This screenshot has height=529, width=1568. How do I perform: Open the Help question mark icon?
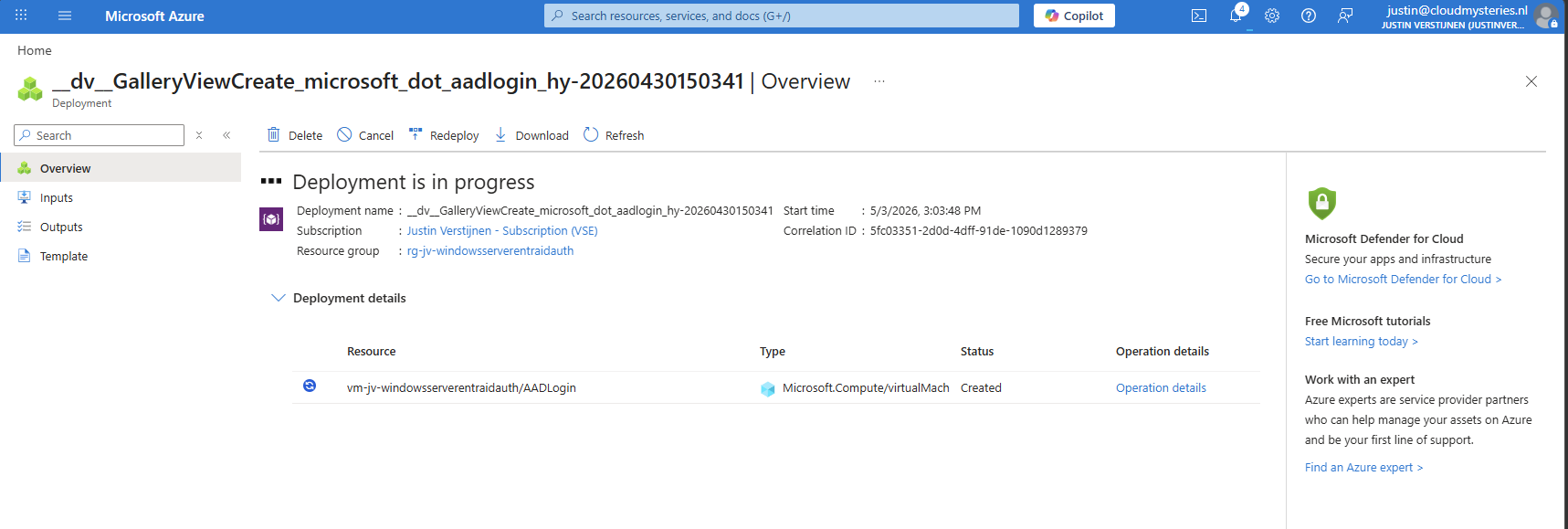click(x=1309, y=16)
